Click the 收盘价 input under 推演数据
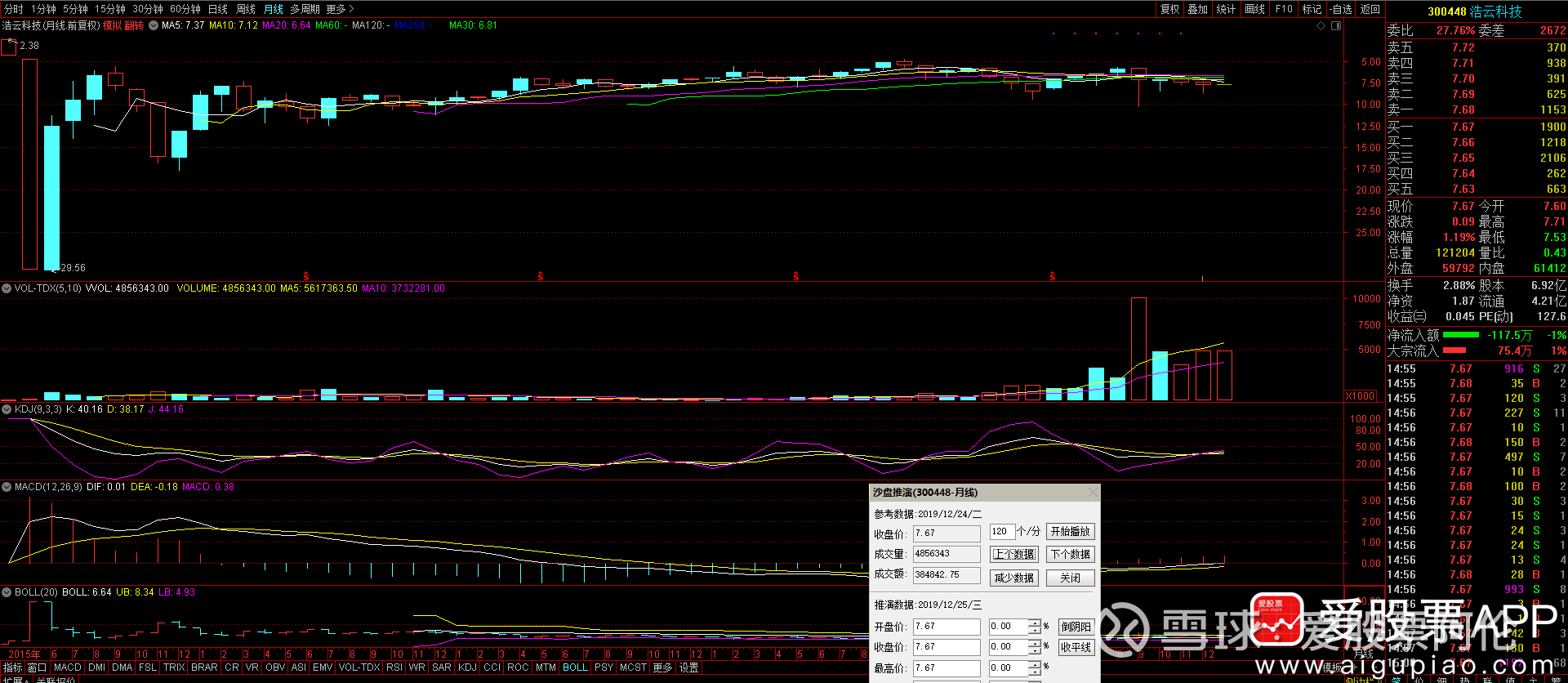The width and height of the screenshot is (1568, 683). [947, 647]
